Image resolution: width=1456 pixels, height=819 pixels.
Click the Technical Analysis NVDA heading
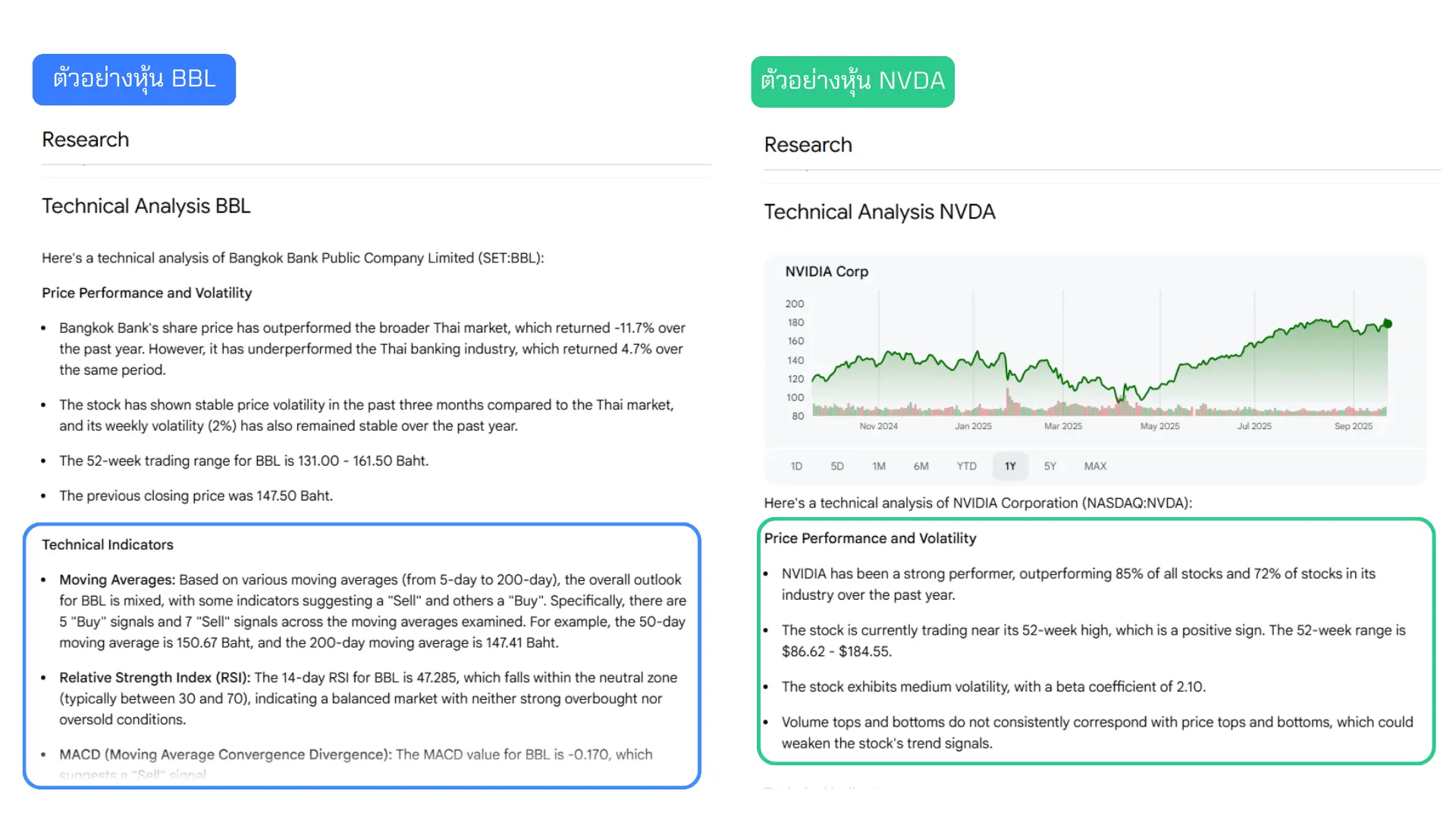pyautogui.click(x=880, y=212)
